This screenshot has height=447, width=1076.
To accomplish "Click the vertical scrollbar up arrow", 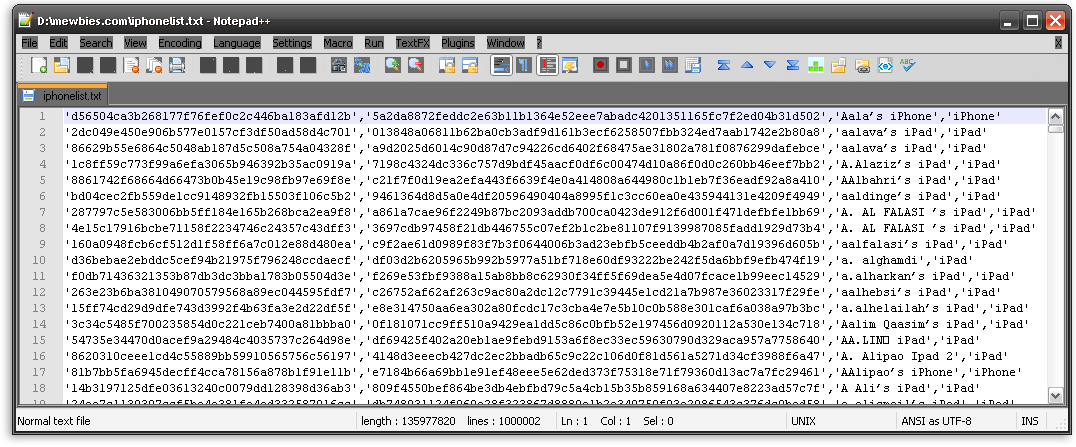I will click(1056, 116).
